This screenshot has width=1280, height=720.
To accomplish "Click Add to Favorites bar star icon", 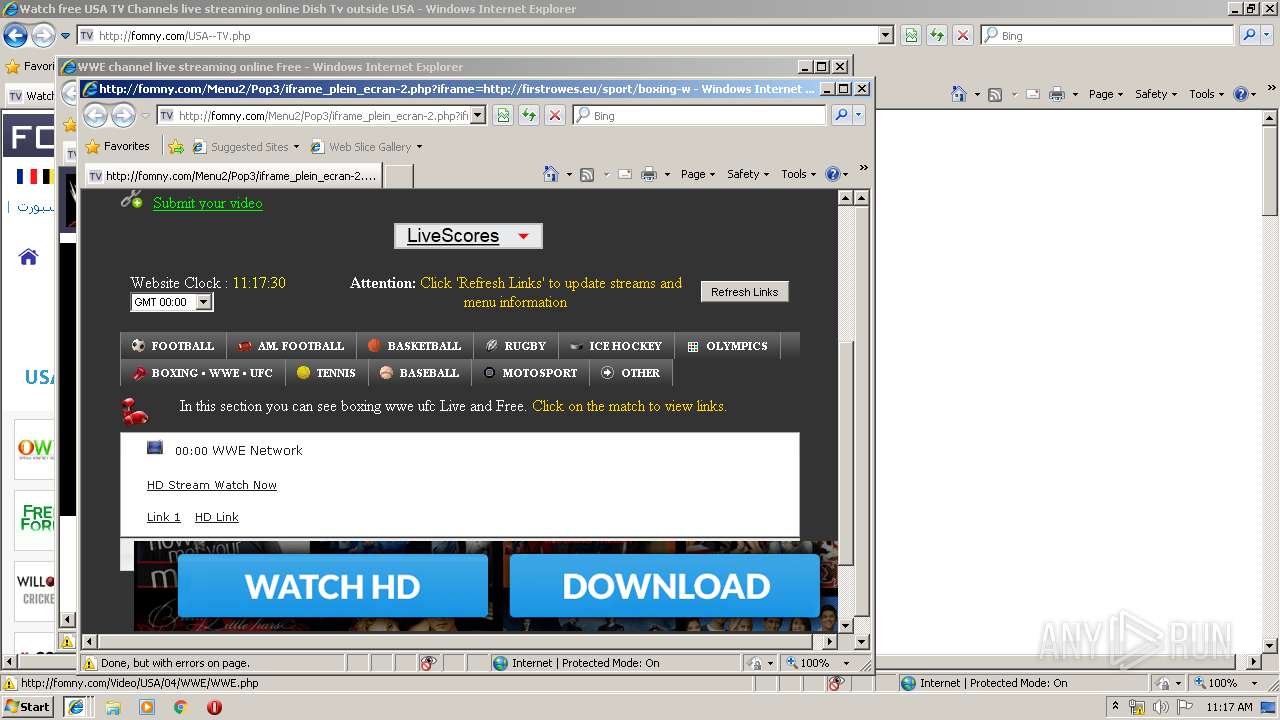I will 176,146.
